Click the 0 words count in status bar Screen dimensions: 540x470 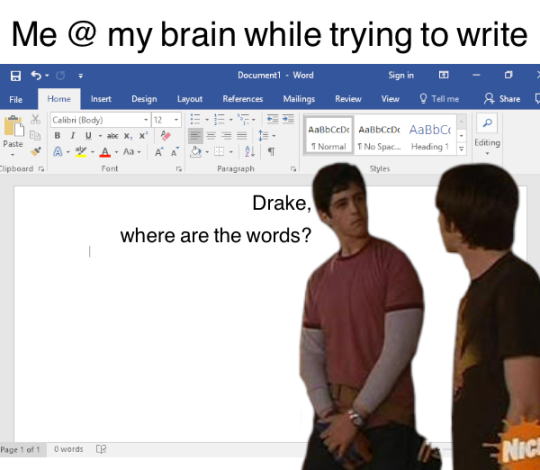click(69, 449)
